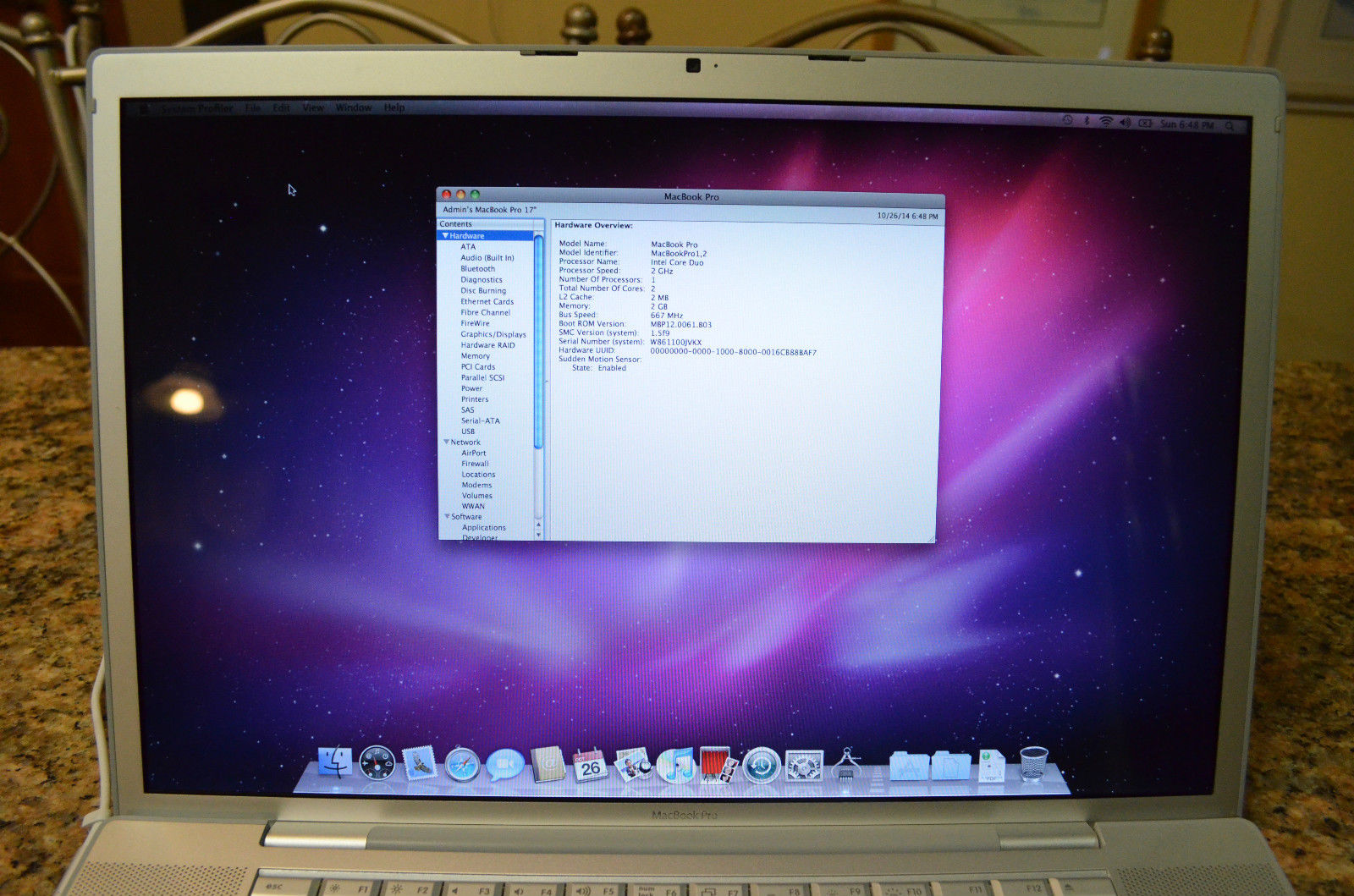Select Fibre Channel entry
Screen dimensions: 1354x896
click(486, 313)
